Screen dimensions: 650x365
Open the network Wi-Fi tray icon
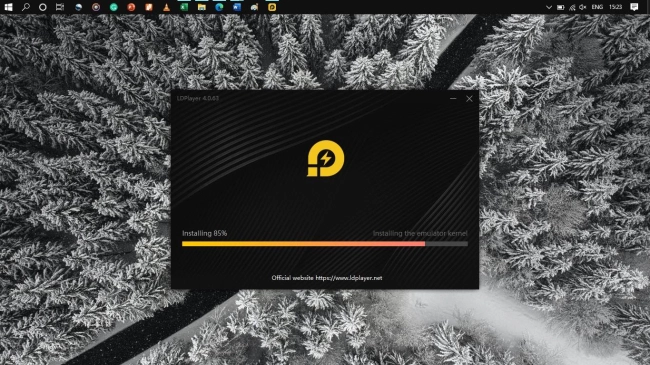(x=572, y=7)
